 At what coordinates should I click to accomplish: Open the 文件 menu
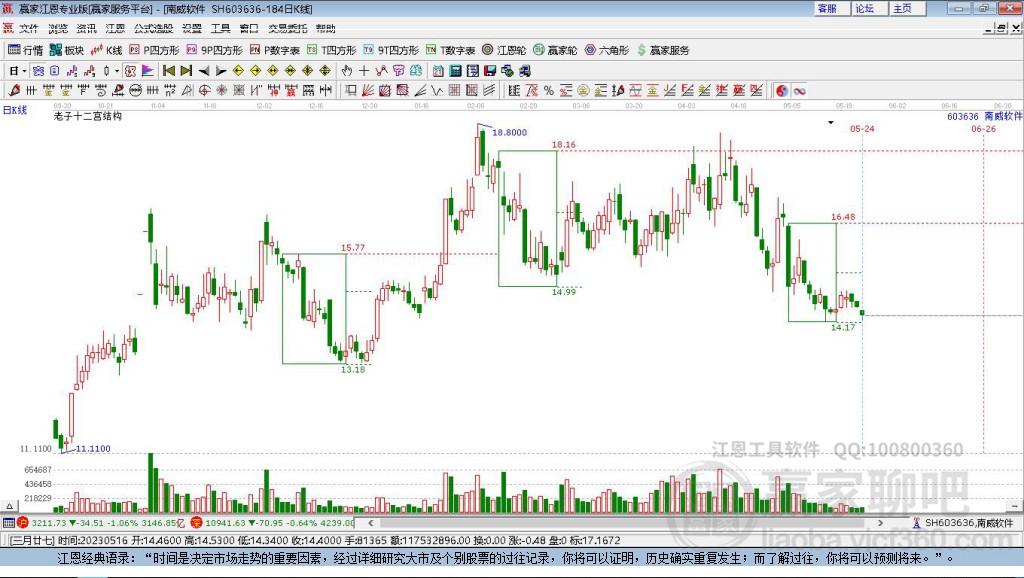pyautogui.click(x=29, y=28)
